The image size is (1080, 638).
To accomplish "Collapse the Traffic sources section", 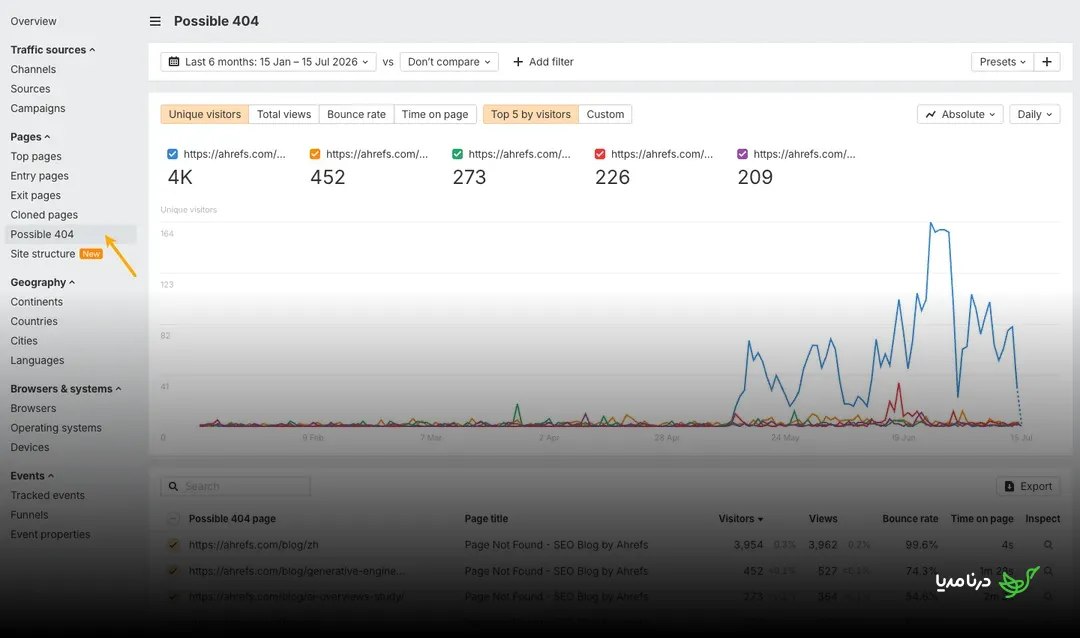I will [53, 50].
